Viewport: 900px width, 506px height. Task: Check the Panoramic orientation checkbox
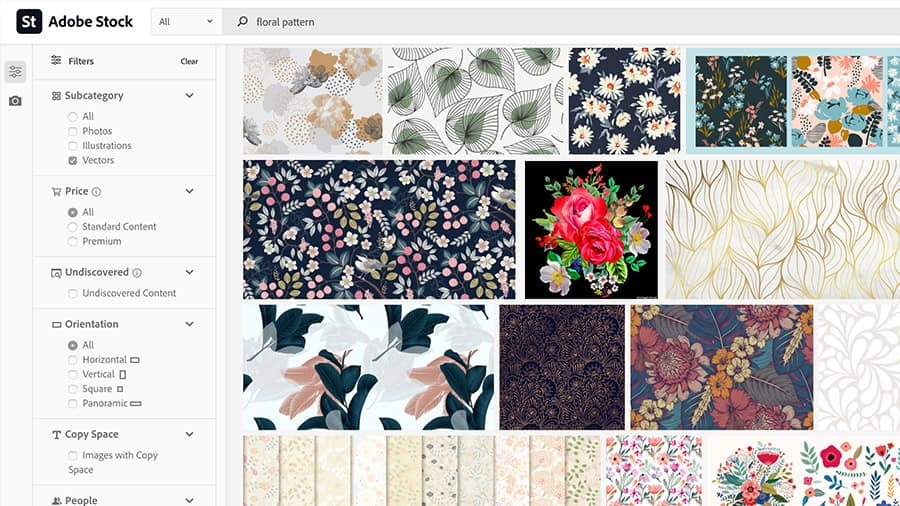(x=72, y=404)
